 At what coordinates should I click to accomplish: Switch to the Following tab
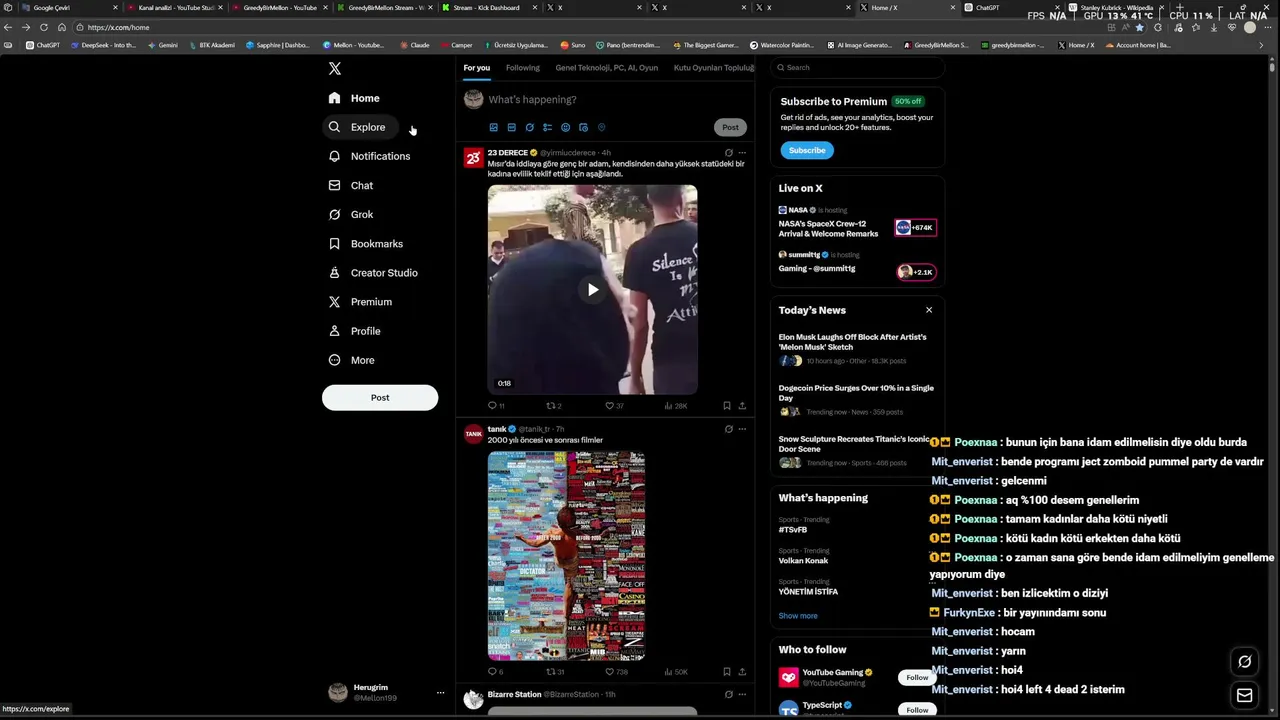pos(522,68)
